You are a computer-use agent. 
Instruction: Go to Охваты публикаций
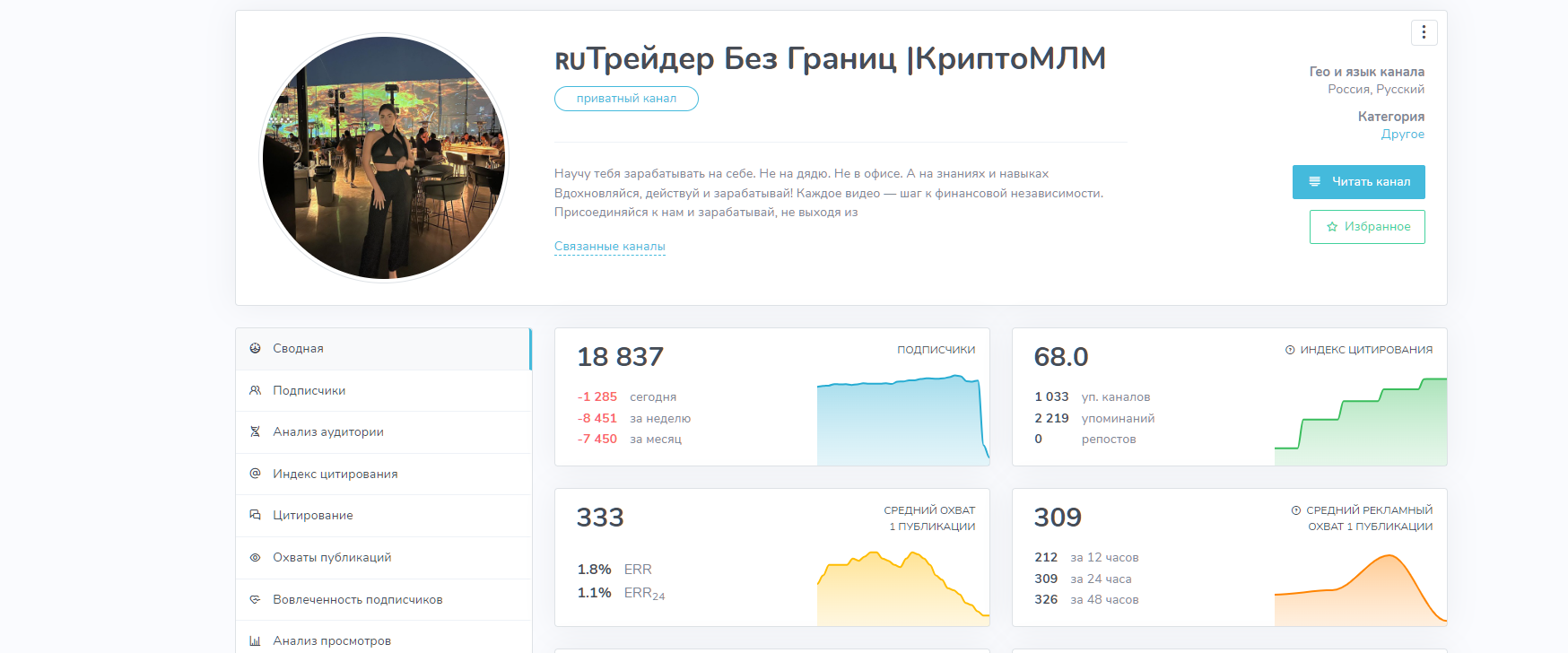(x=384, y=558)
